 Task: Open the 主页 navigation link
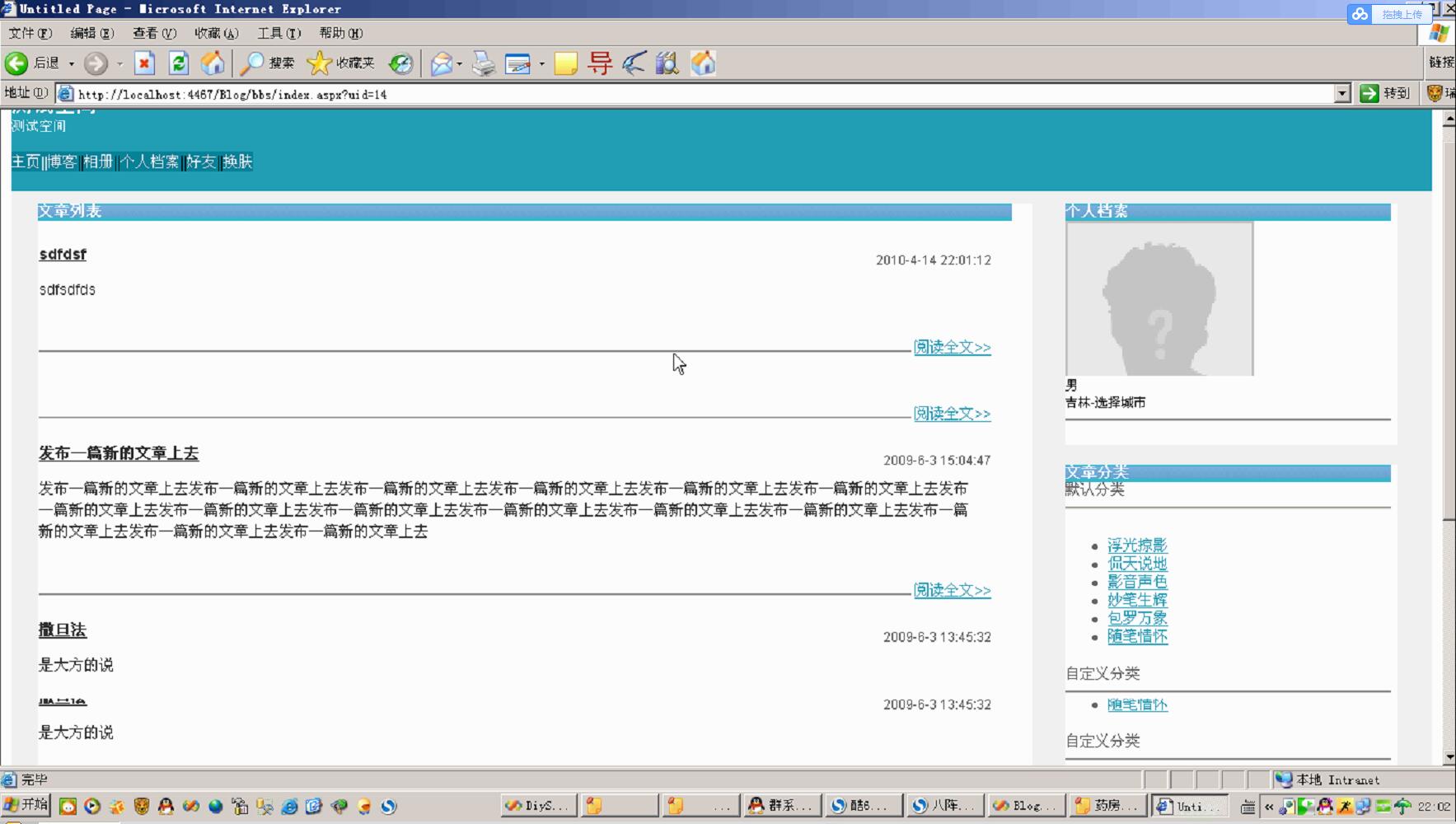(26, 162)
